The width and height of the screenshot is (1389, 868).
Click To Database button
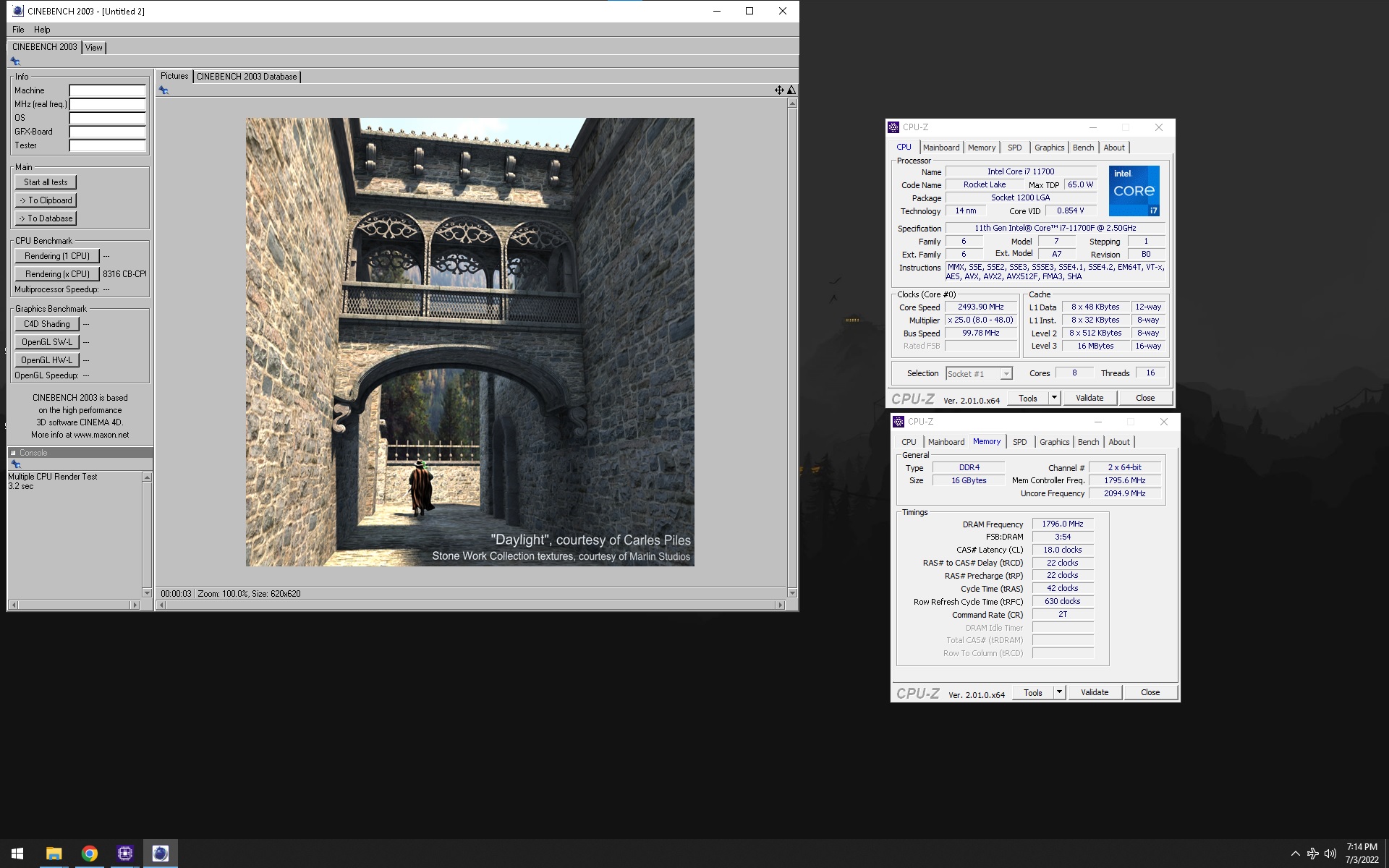[x=46, y=218]
